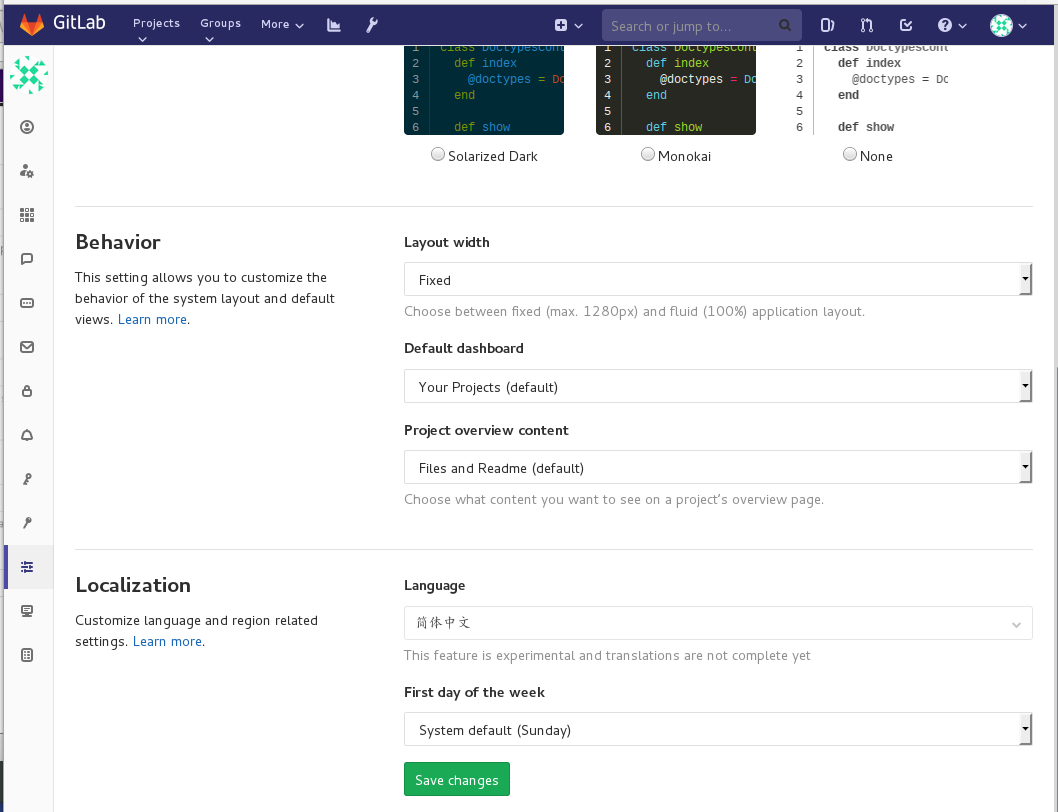
Task: Open Profile icon in sidebar
Action: [27, 127]
